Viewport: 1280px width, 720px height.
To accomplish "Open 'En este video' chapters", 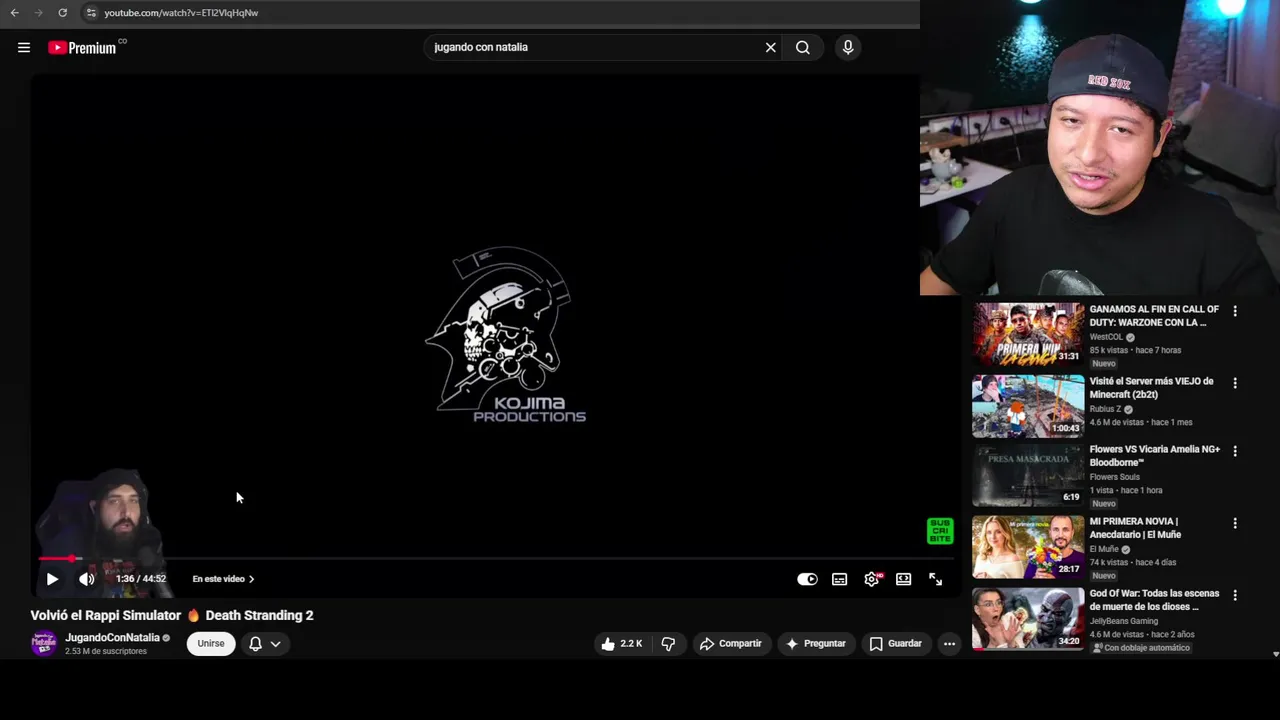I will pos(223,579).
